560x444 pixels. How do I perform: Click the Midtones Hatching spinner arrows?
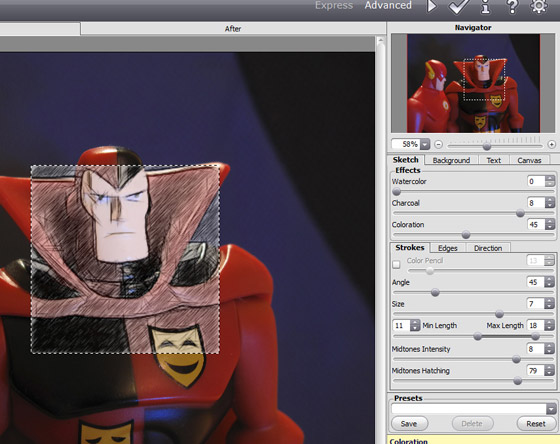(549, 370)
